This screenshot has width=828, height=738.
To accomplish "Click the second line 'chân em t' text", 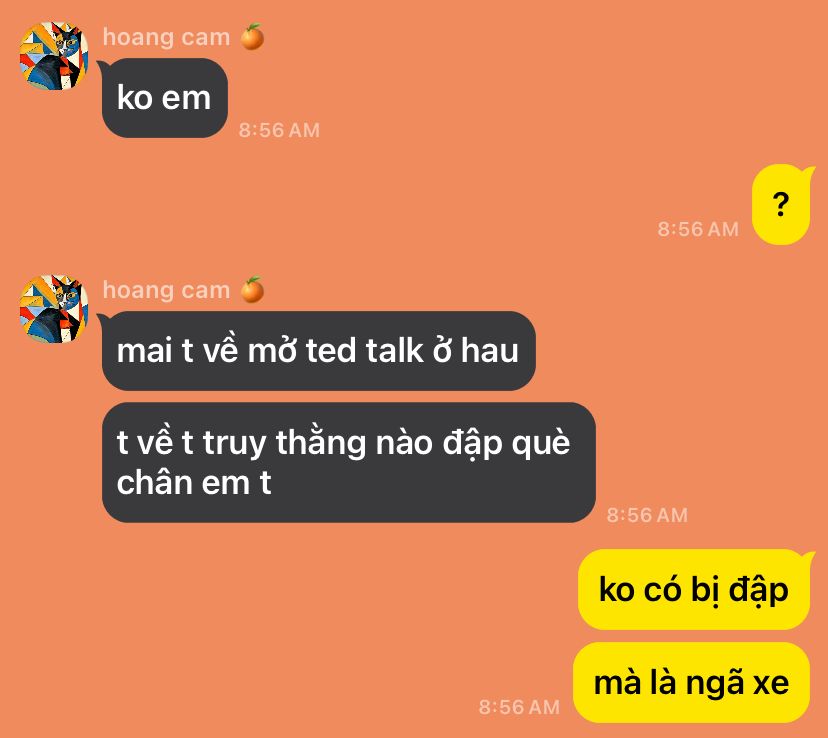I will [x=194, y=482].
